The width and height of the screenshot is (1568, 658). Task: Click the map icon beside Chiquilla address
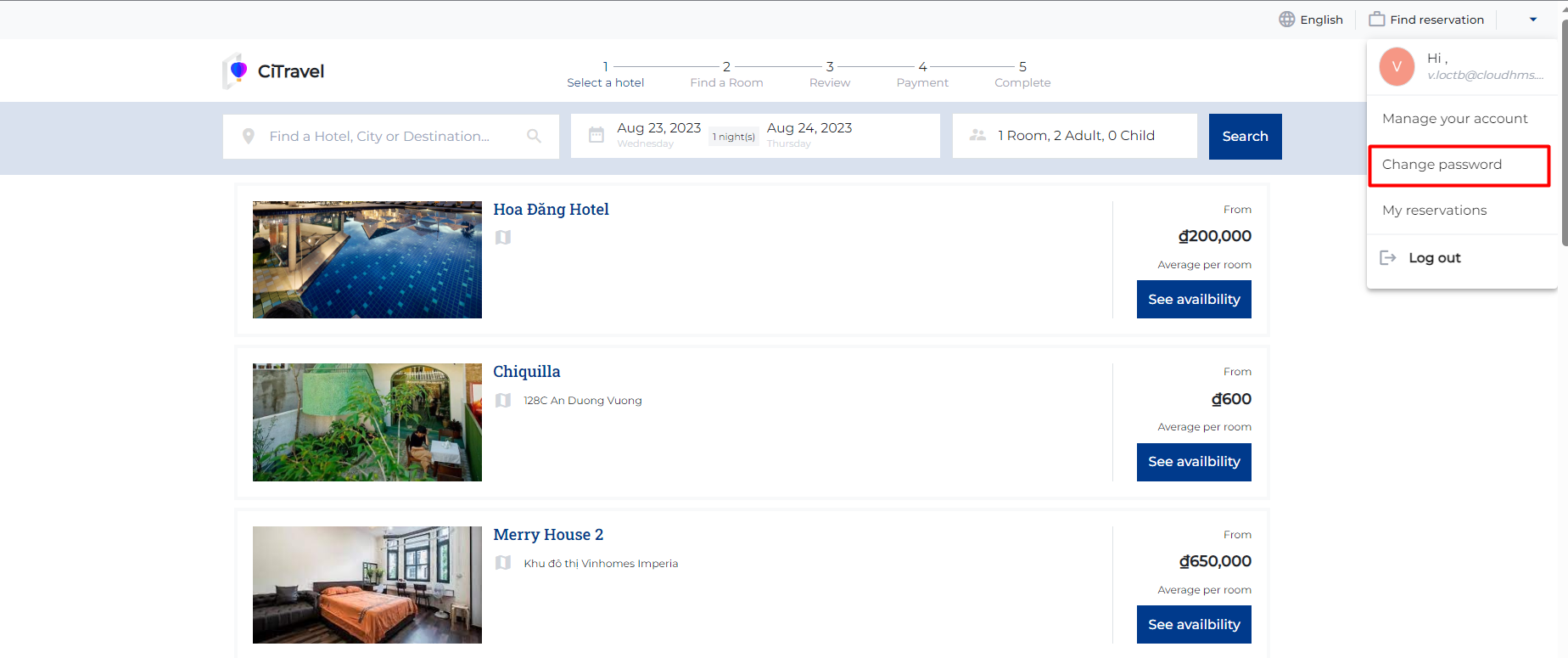pyautogui.click(x=503, y=401)
